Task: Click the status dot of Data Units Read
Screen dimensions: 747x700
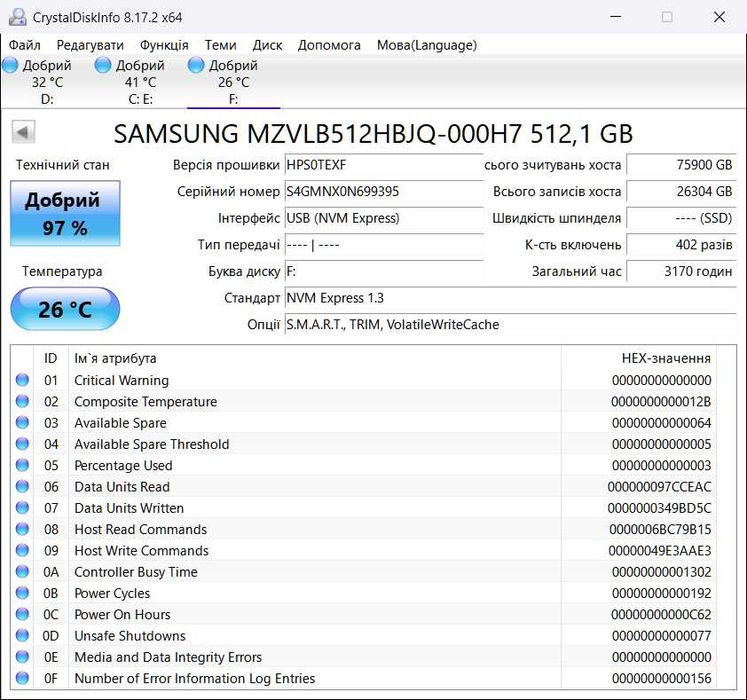Action: [22, 486]
